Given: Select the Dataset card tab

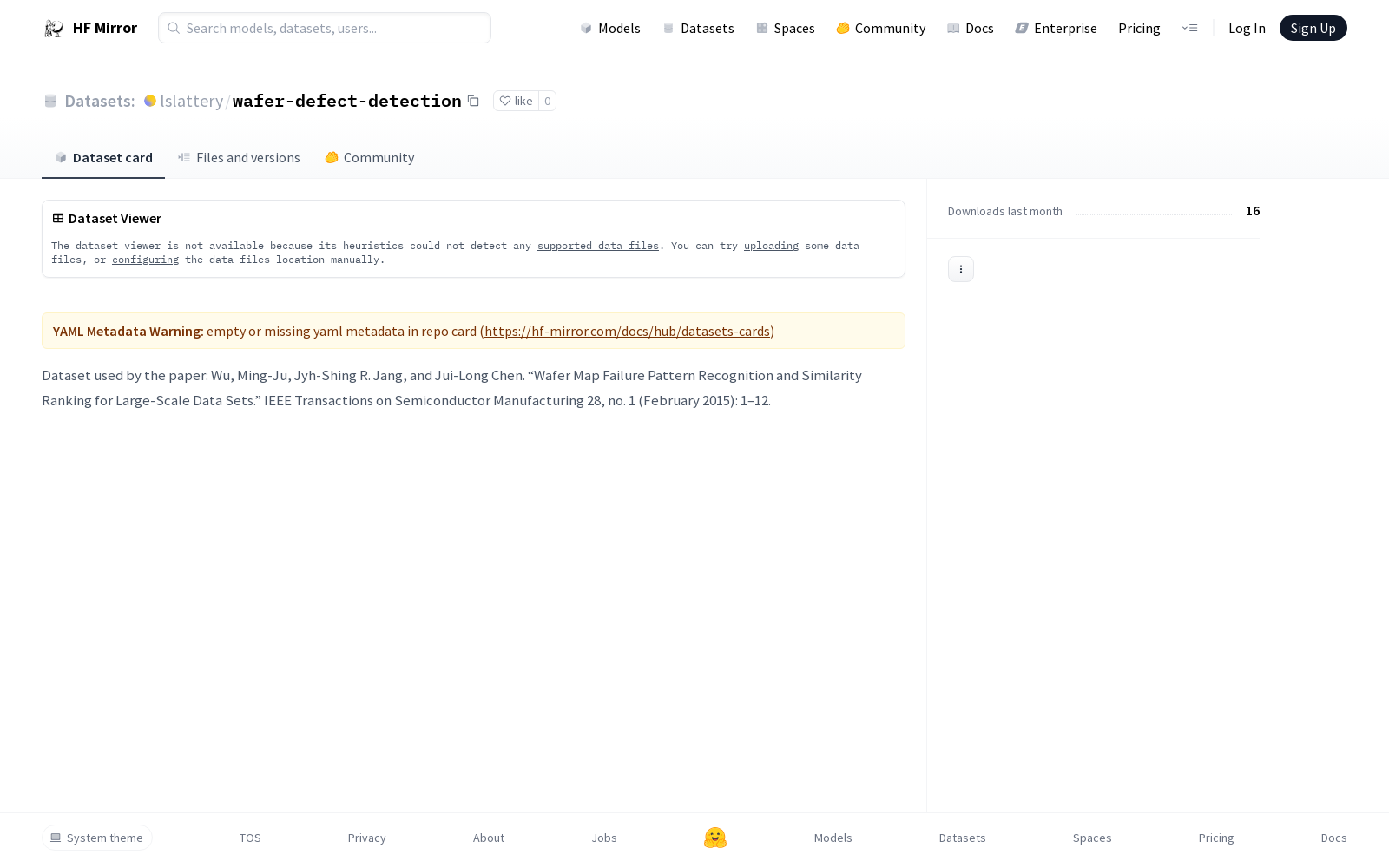Looking at the screenshot, I should (103, 157).
